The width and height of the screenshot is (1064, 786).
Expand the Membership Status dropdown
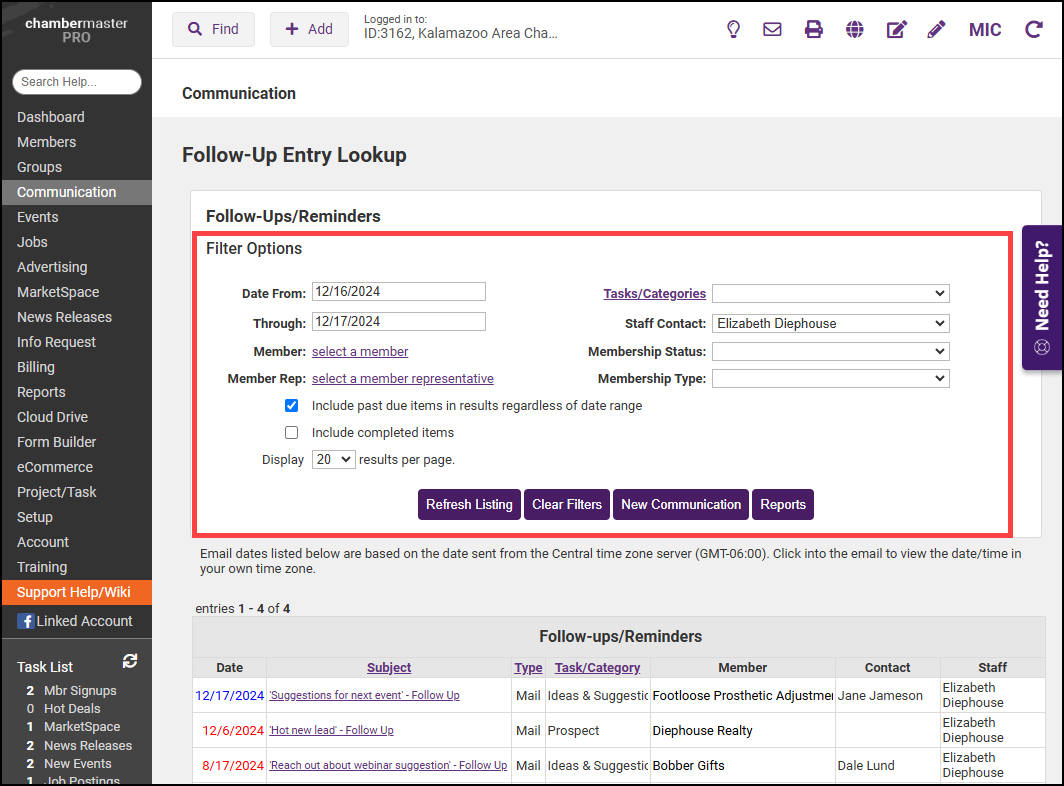(x=830, y=351)
